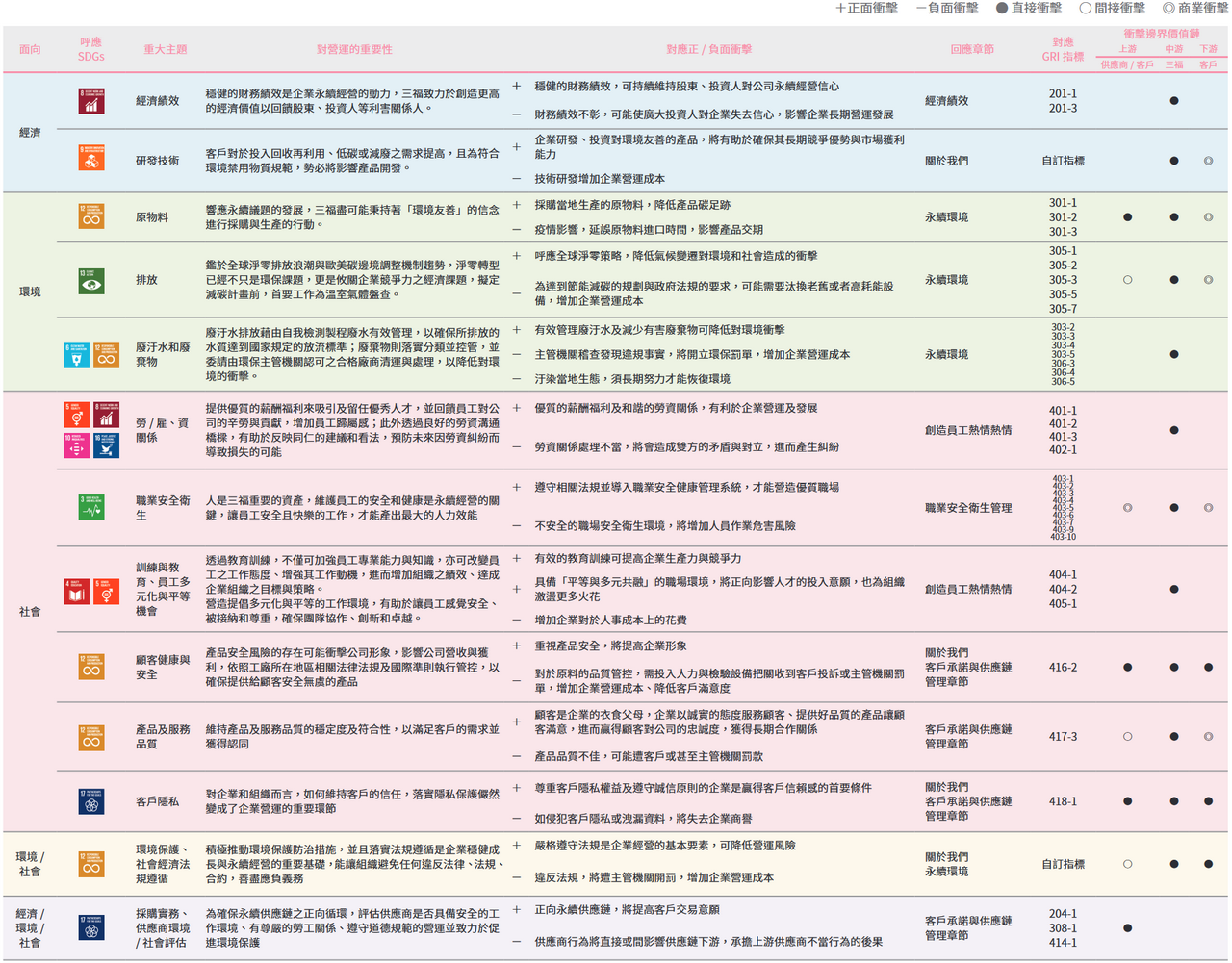Click the SDG 12 icon beside 環境保護、社會經濟法規遵循

91,864
